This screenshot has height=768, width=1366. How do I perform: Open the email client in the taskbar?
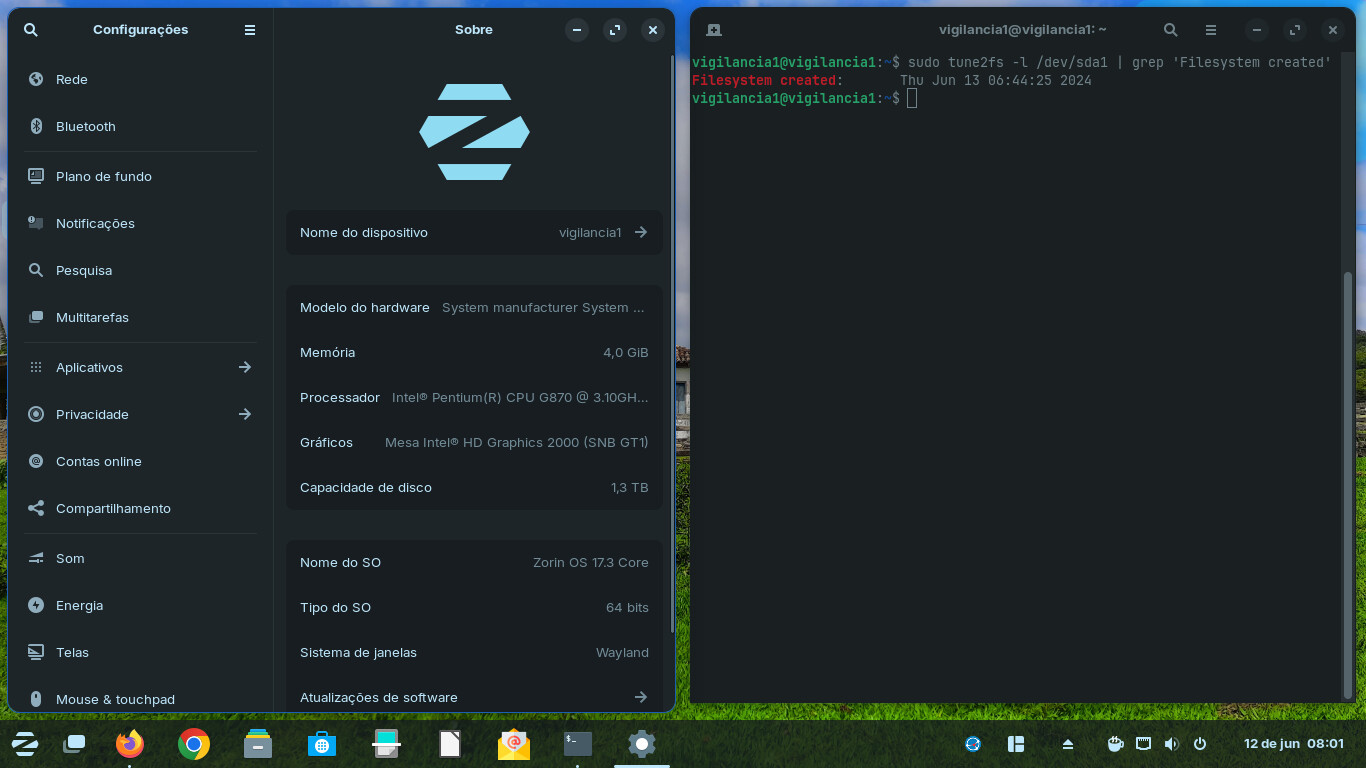click(x=513, y=744)
